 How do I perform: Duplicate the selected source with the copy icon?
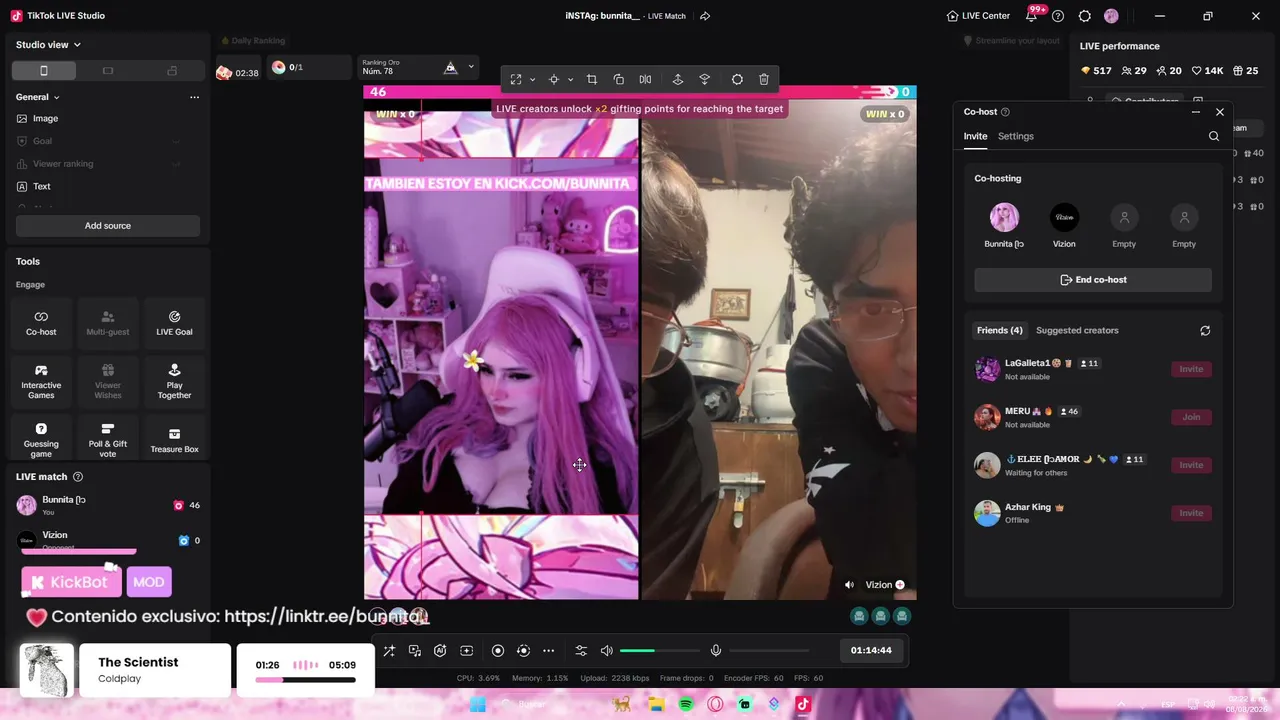(619, 79)
